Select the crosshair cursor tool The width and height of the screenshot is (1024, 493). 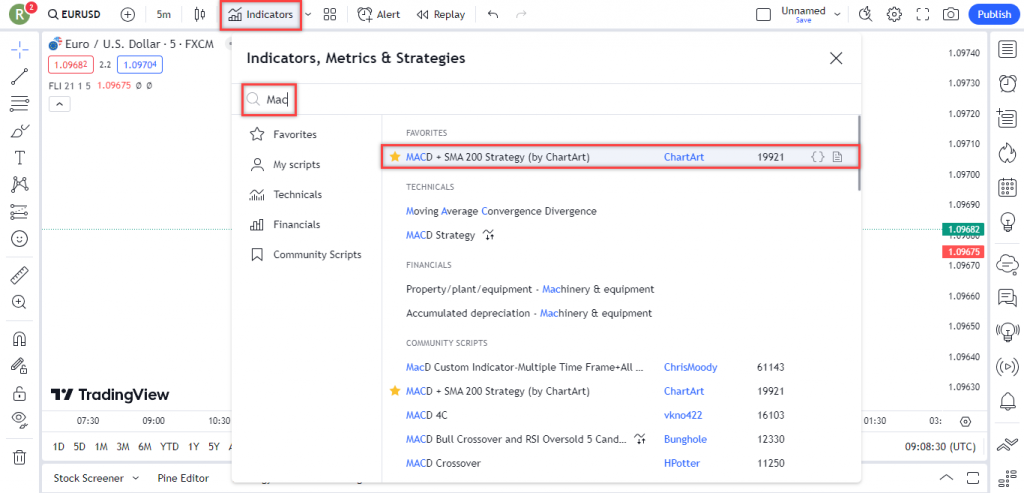point(20,50)
